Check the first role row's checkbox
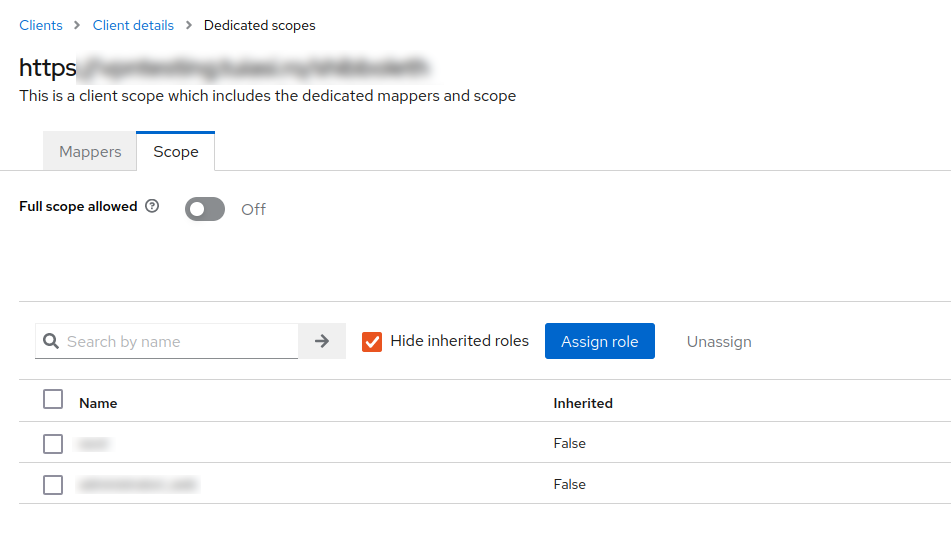The width and height of the screenshot is (951, 539). [53, 443]
